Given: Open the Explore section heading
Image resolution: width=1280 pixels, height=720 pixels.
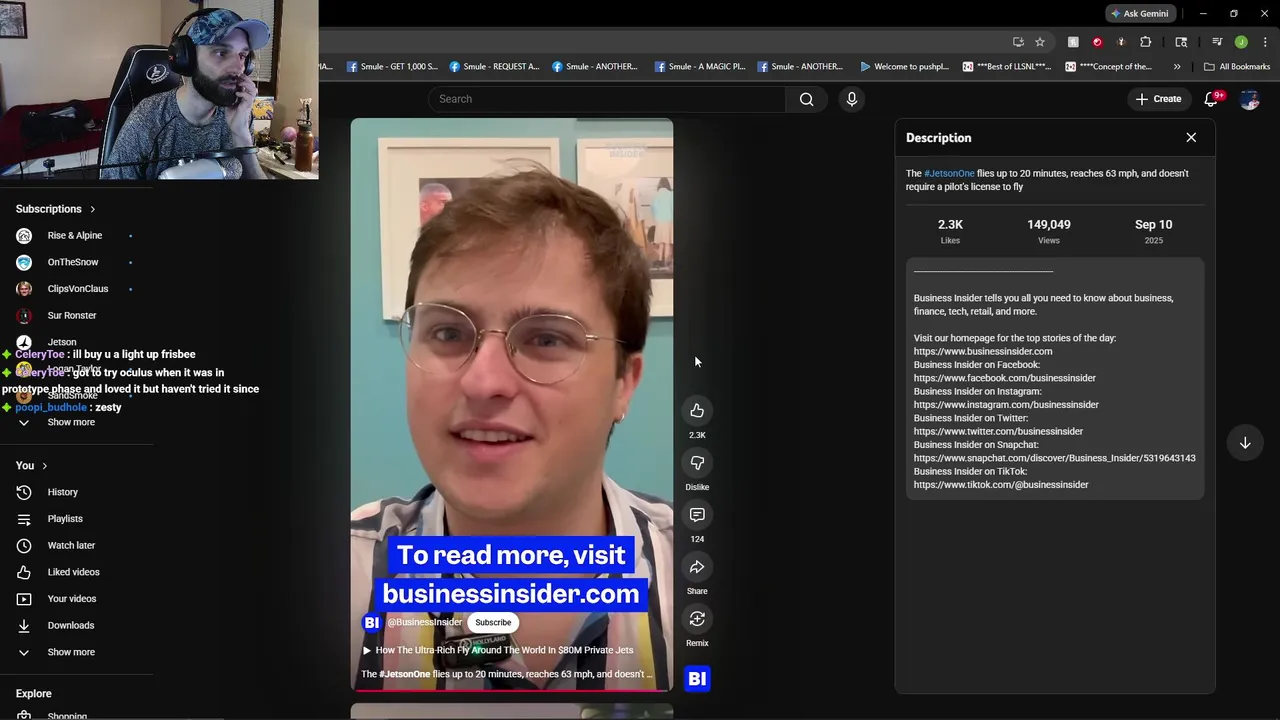Looking at the screenshot, I should click(33, 694).
